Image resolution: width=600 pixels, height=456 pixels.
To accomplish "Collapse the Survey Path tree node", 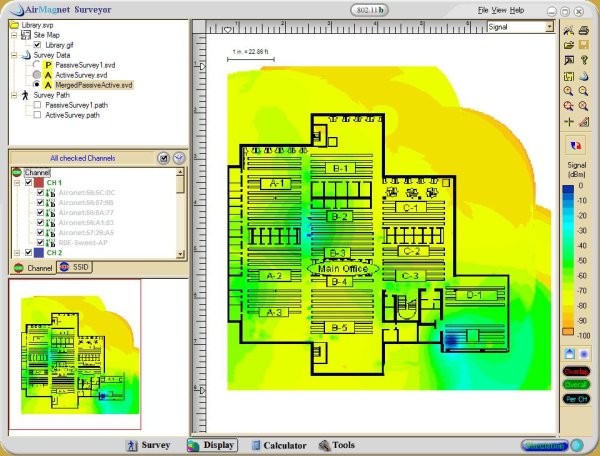I will [x=14, y=95].
